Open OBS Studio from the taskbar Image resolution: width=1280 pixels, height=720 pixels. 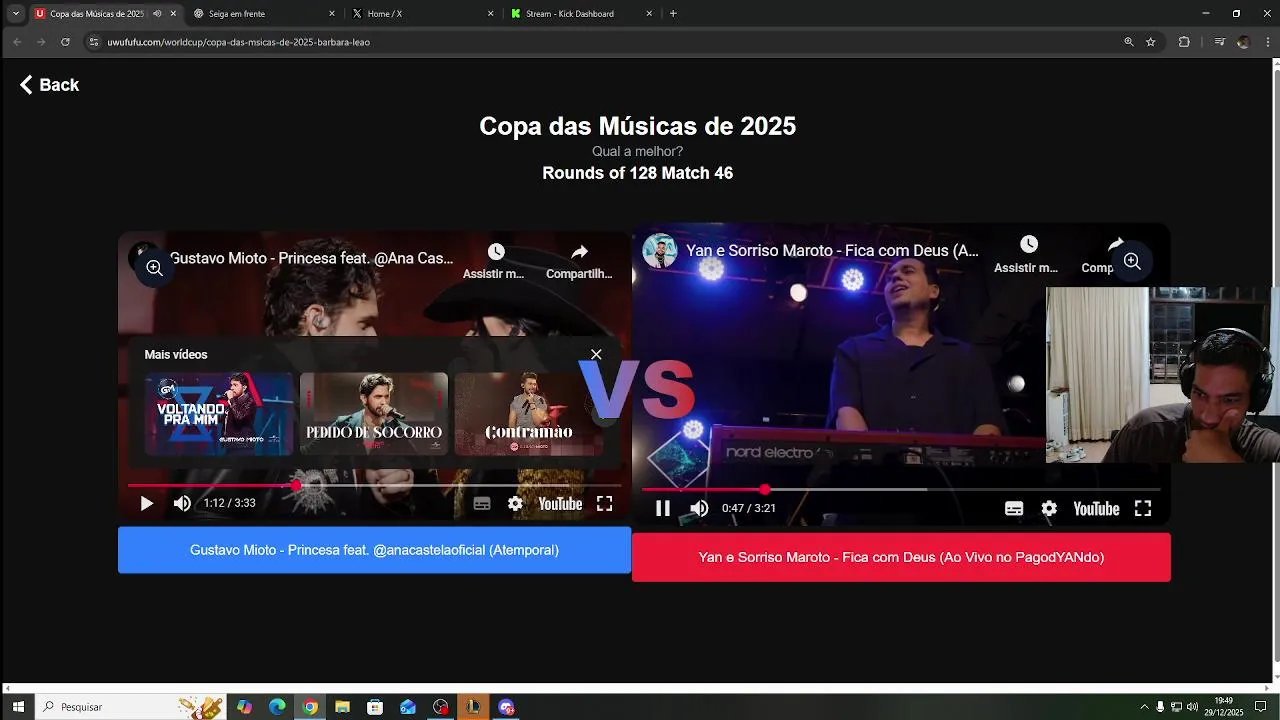click(x=440, y=707)
